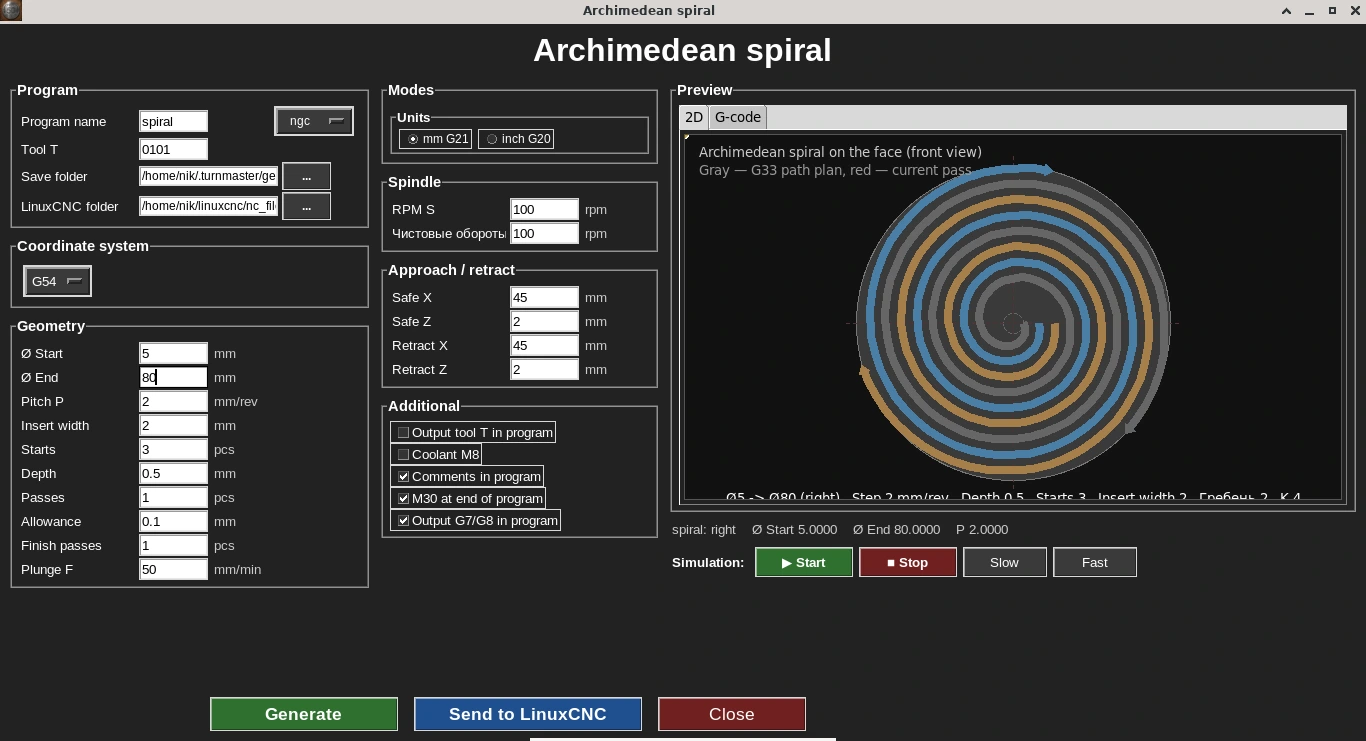Edit the Allowance field
The height and width of the screenshot is (741, 1366).
click(x=173, y=521)
